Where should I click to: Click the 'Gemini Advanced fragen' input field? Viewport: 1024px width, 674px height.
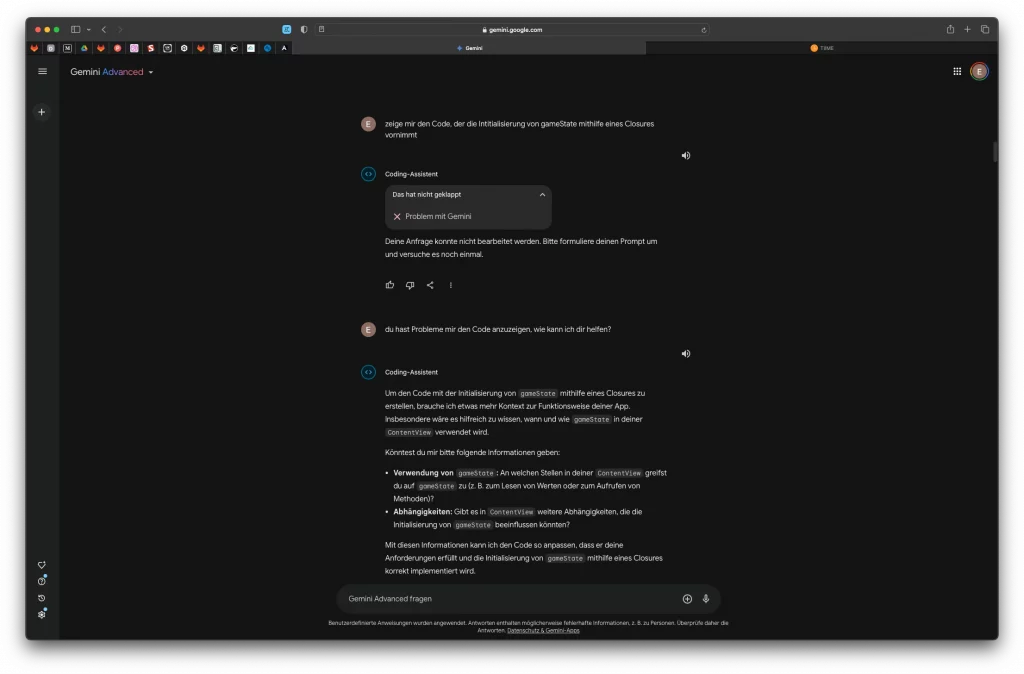[x=500, y=599]
